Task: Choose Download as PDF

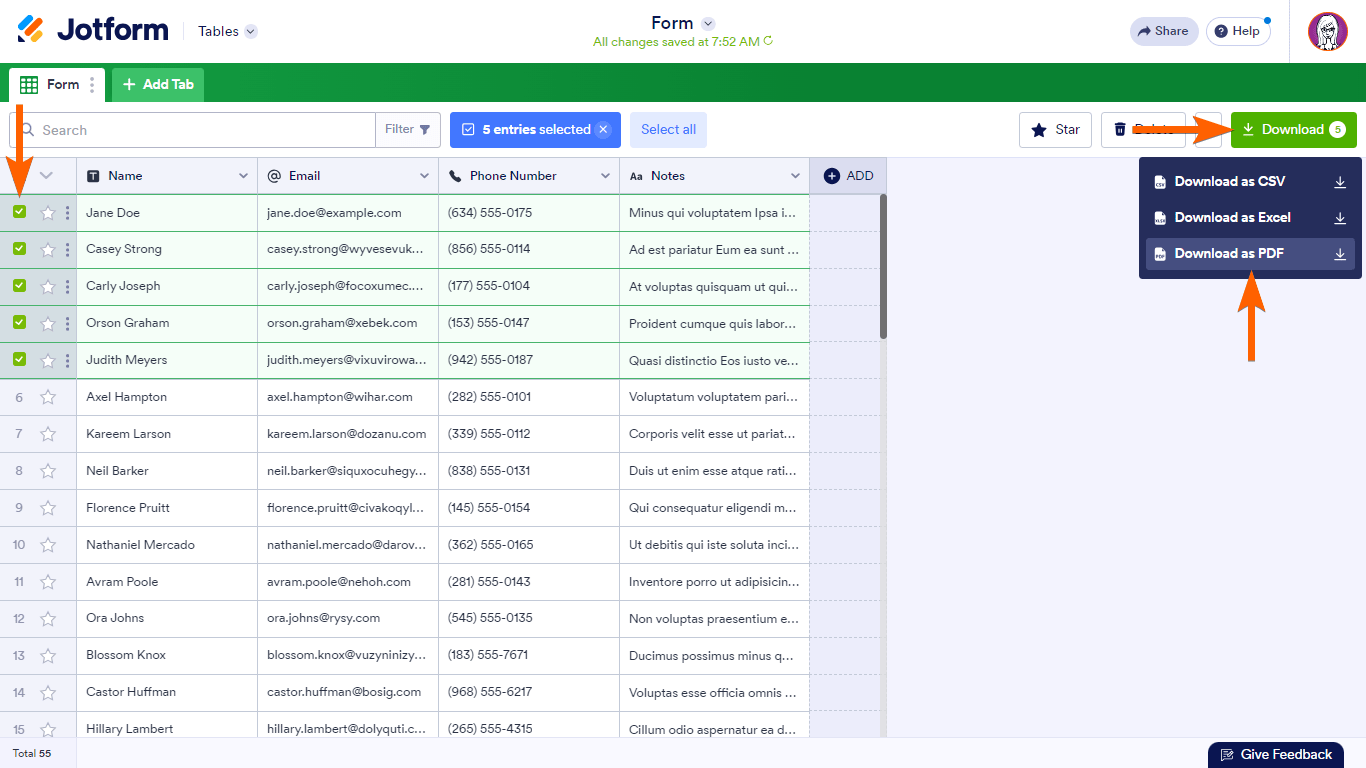Action: [x=1250, y=254]
